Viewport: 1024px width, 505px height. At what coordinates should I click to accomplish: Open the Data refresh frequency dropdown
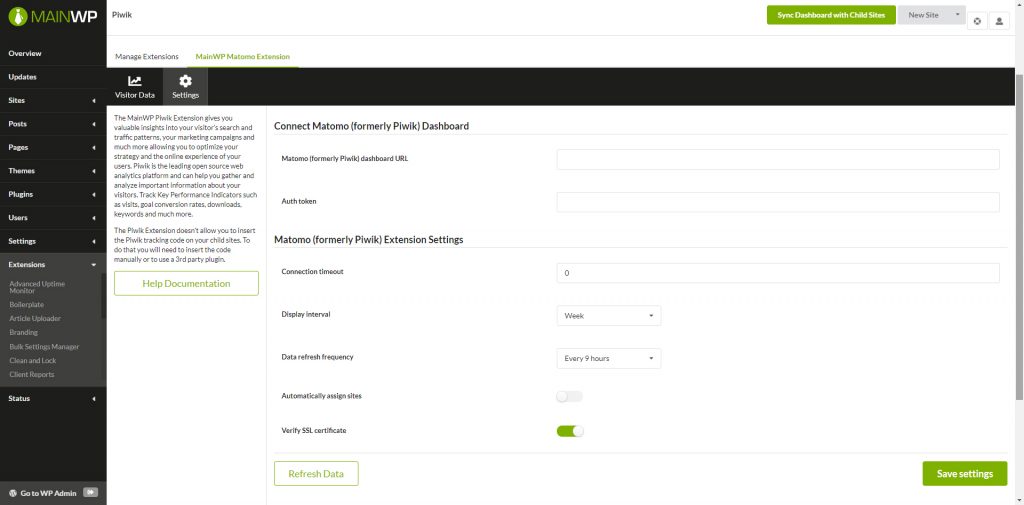(608, 358)
